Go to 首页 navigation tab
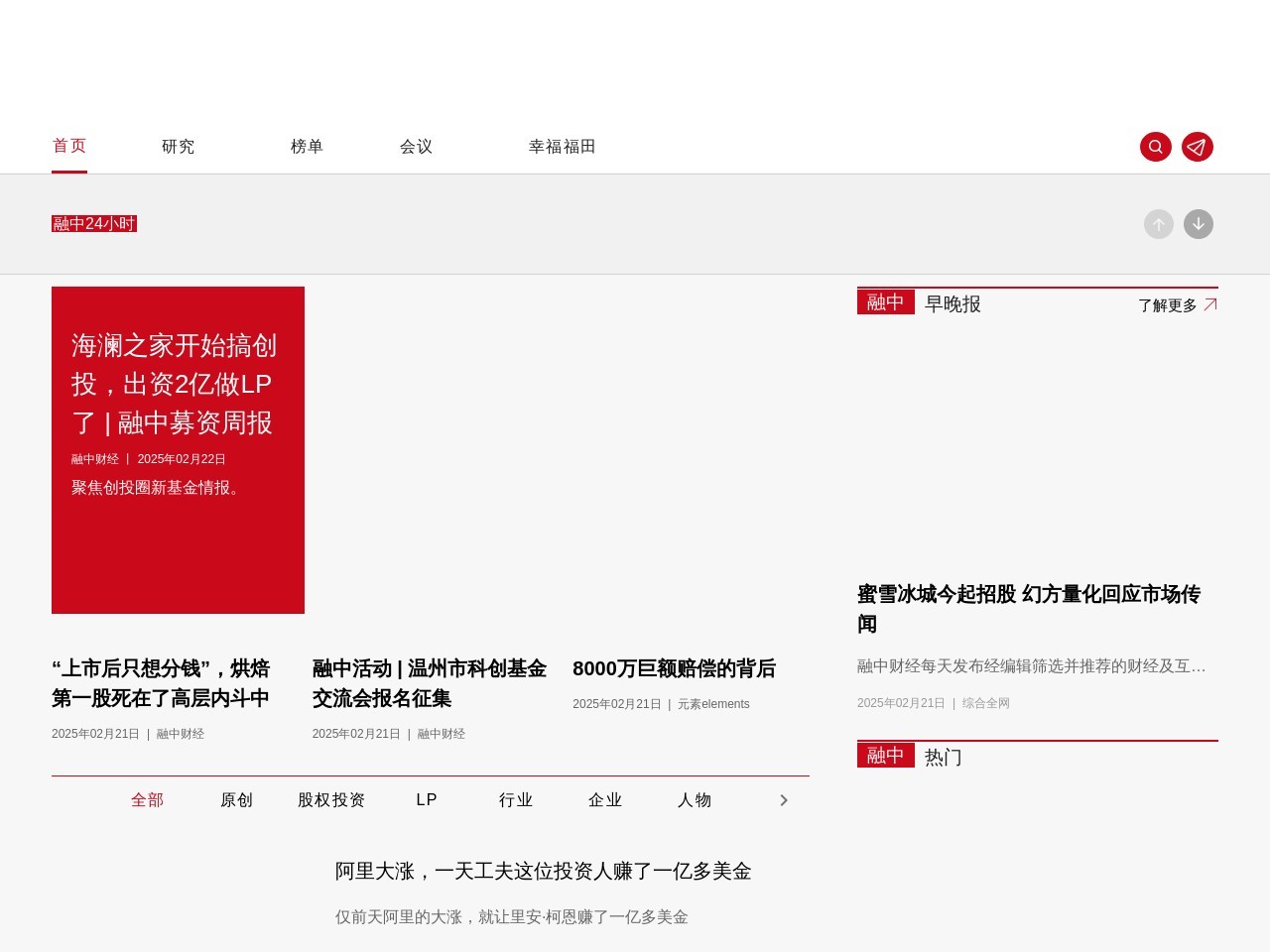 [x=69, y=146]
